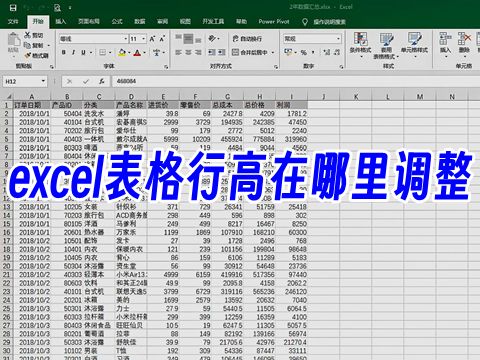This screenshot has height=360, width=480.
Task: Click the borders icon in font group
Action: pyautogui.click(x=103, y=52)
